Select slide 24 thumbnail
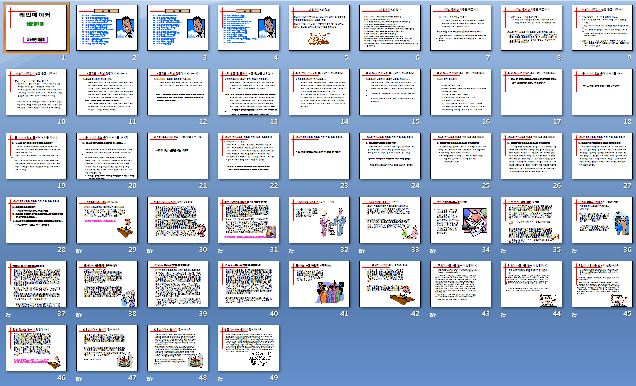The image size is (636, 386). tap(390, 156)
